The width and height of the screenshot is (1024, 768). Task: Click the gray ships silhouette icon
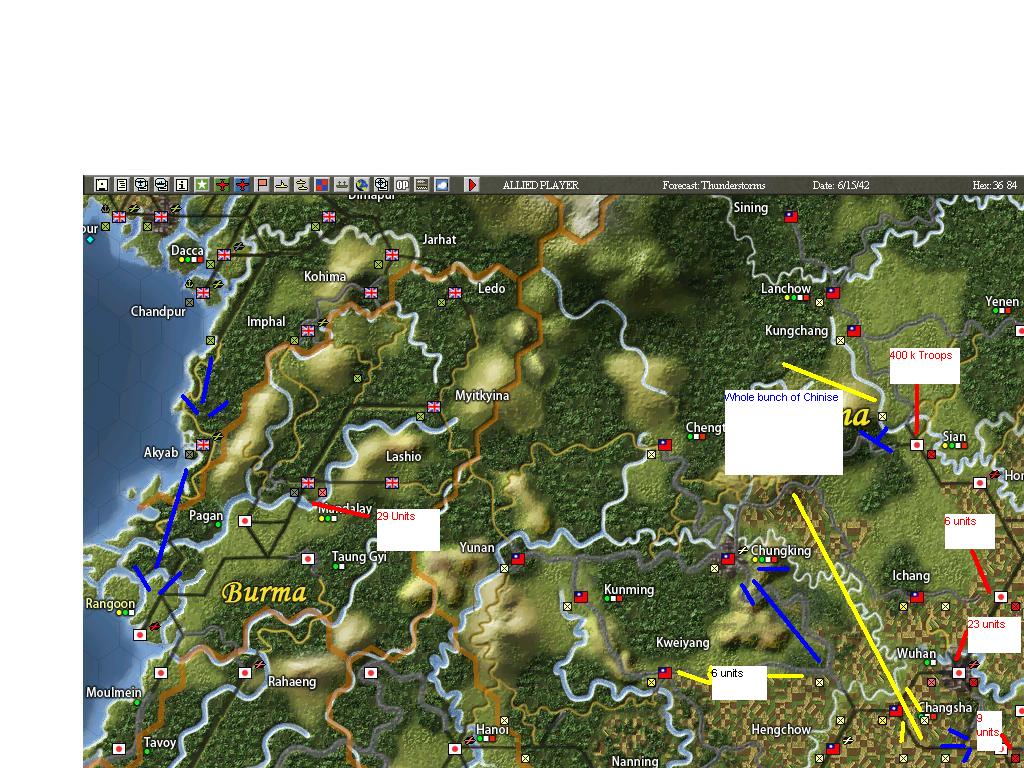[342, 185]
